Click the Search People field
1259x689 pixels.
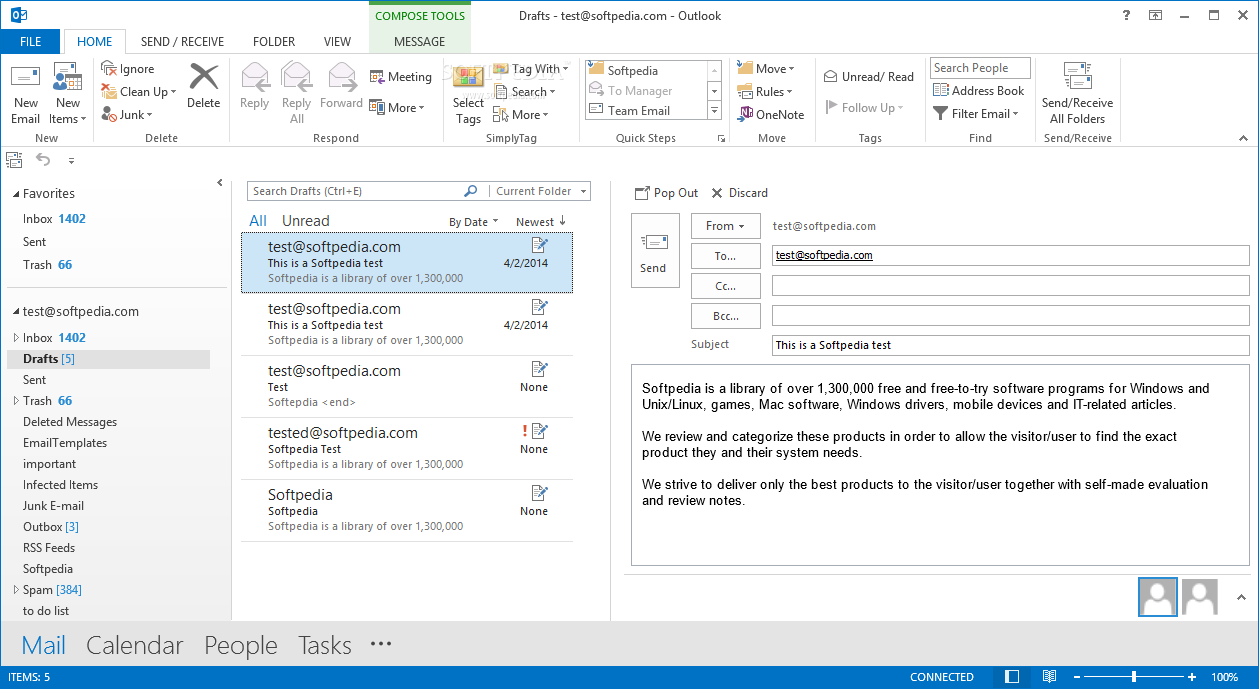[x=981, y=68]
